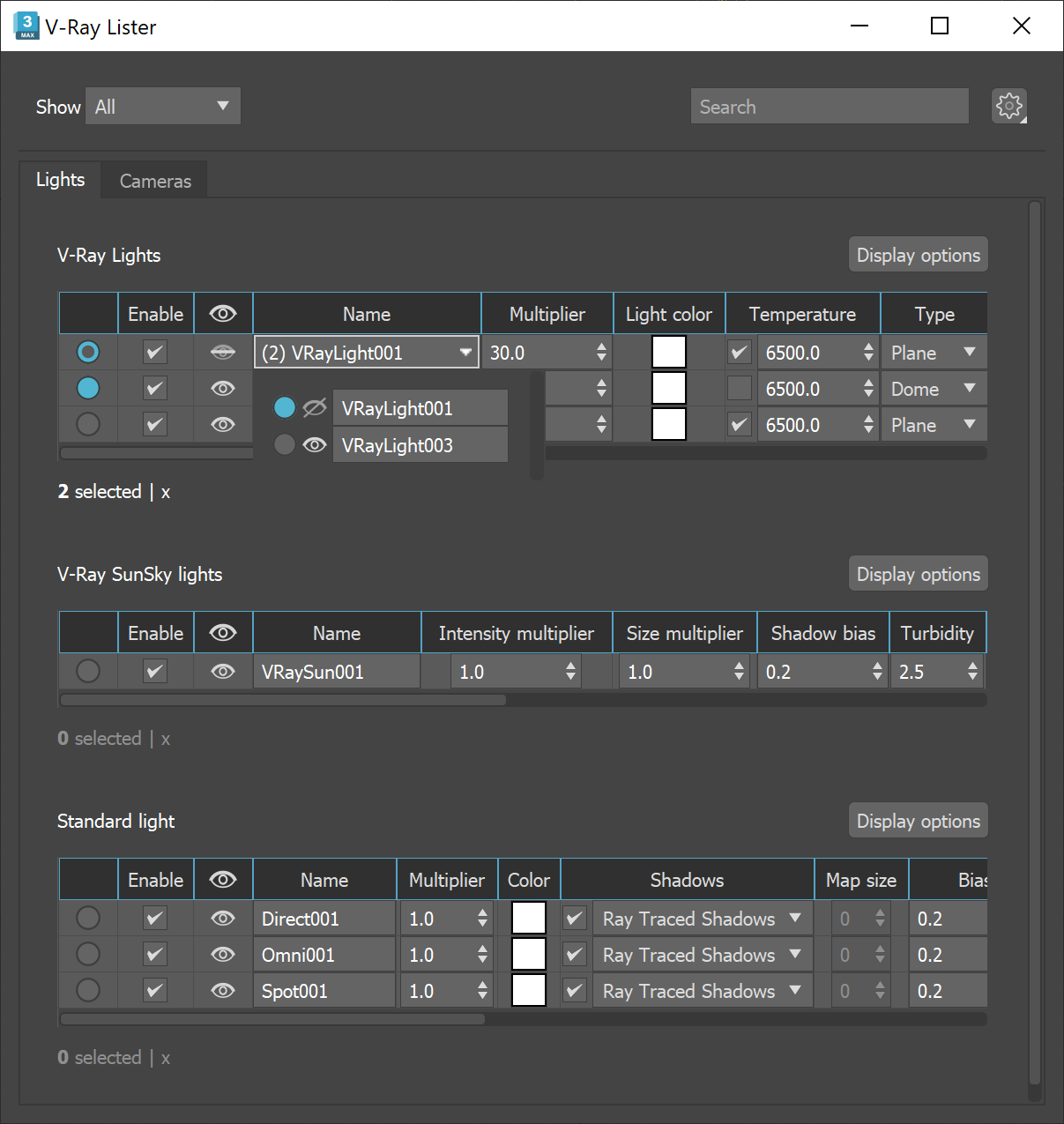Toggle the half-closed eye on VRayLight001 row
The image size is (1064, 1124).
pyautogui.click(x=222, y=352)
